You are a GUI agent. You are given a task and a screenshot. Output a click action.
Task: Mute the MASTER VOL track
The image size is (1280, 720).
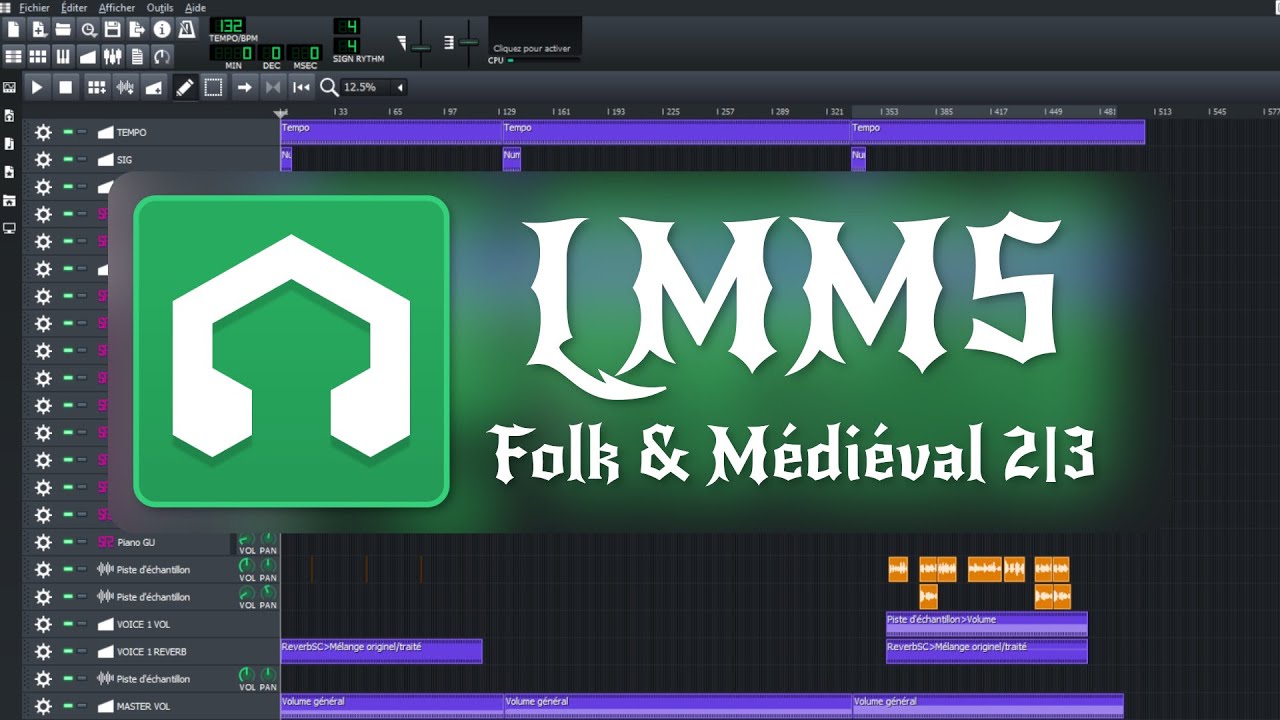click(68, 706)
